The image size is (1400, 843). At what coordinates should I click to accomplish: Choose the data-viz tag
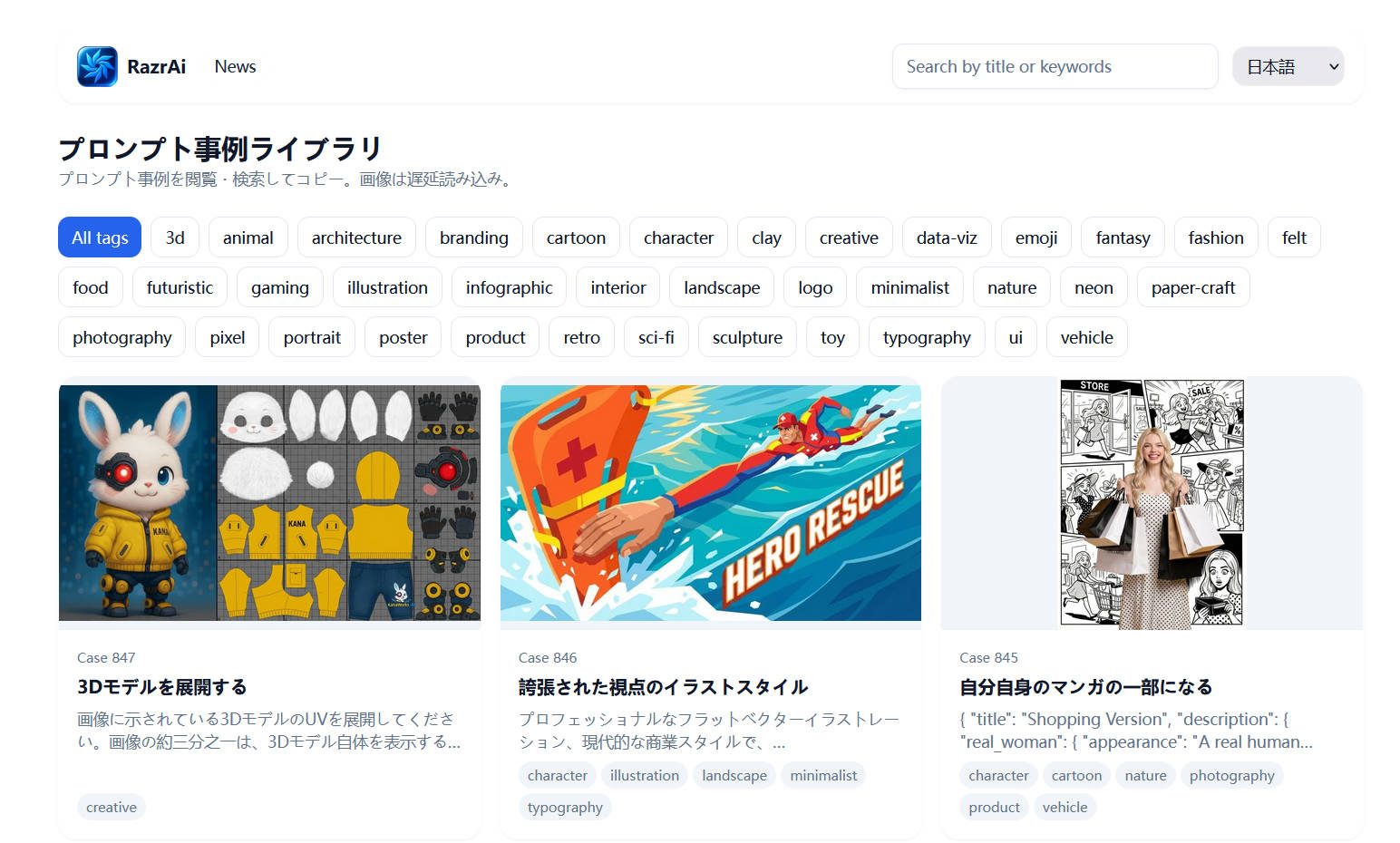point(946,237)
